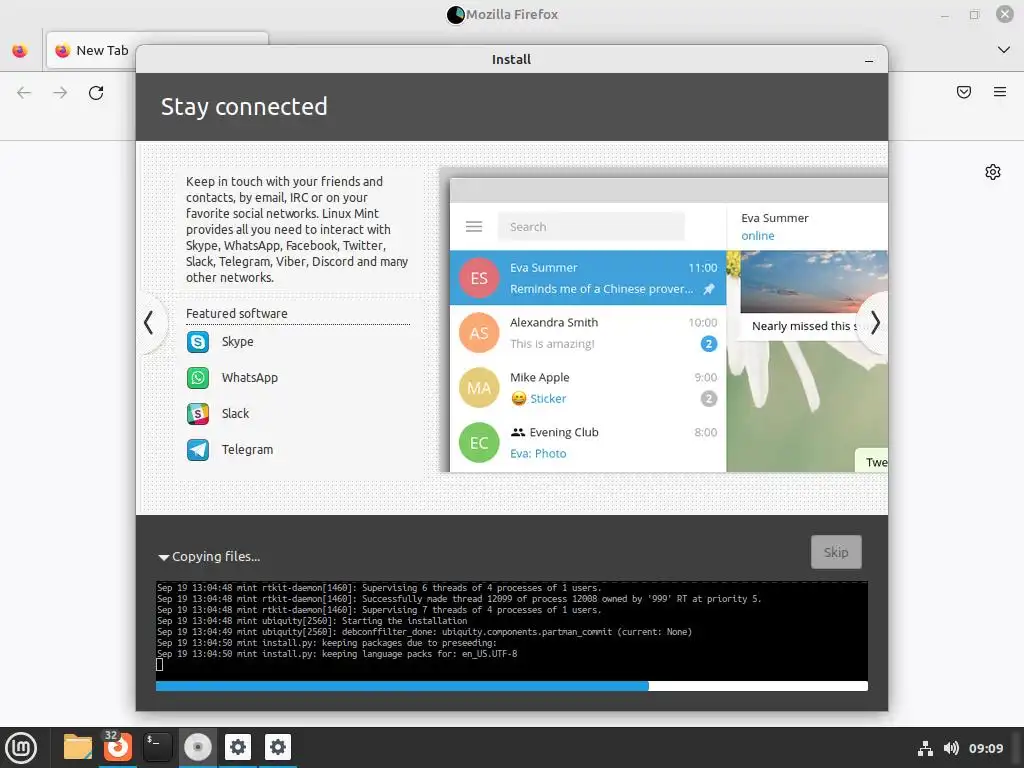Click the WhatsApp icon in Featured software
Viewport: 1024px width, 768px height.
pyautogui.click(x=198, y=377)
